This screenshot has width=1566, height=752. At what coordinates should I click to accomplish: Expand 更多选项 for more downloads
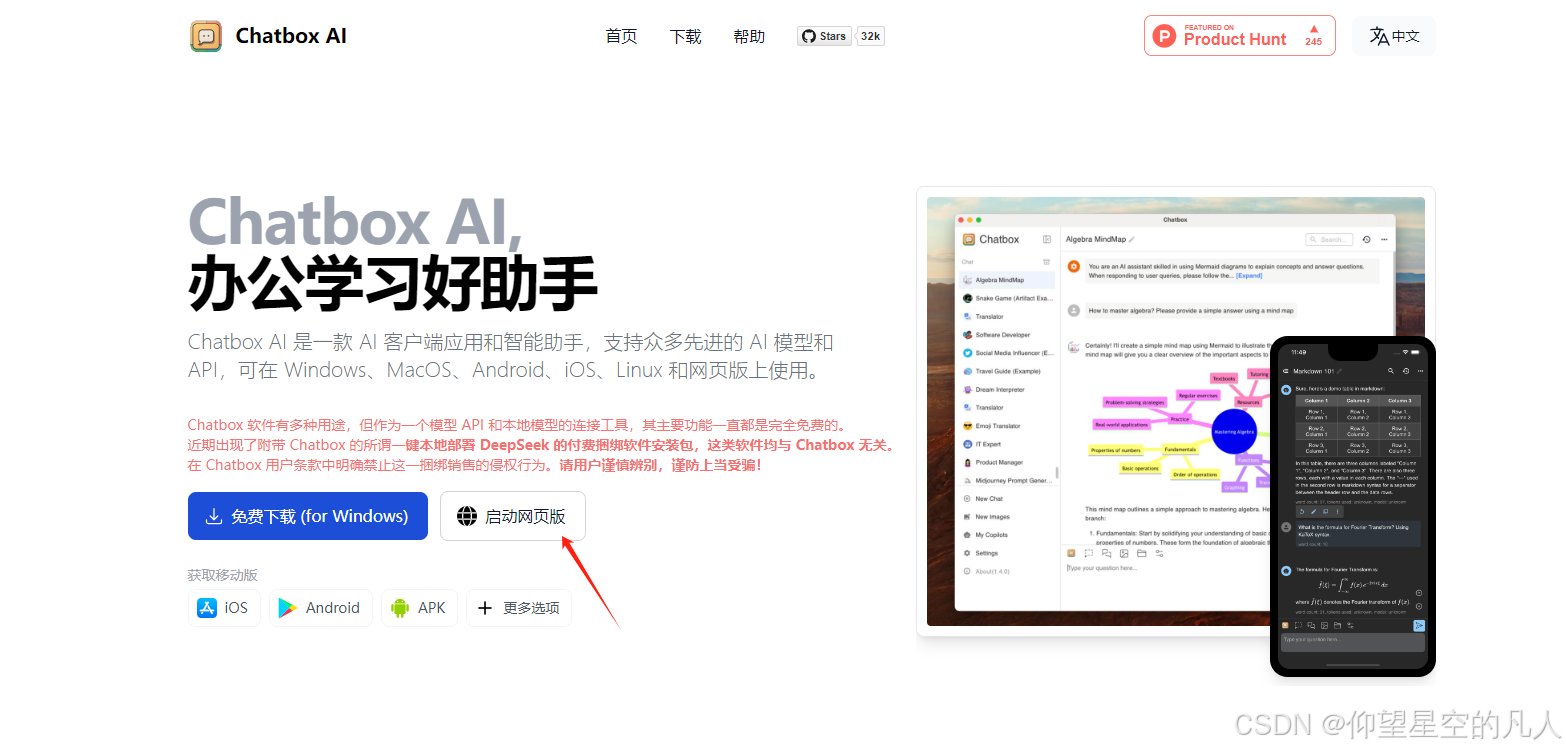[x=519, y=608]
